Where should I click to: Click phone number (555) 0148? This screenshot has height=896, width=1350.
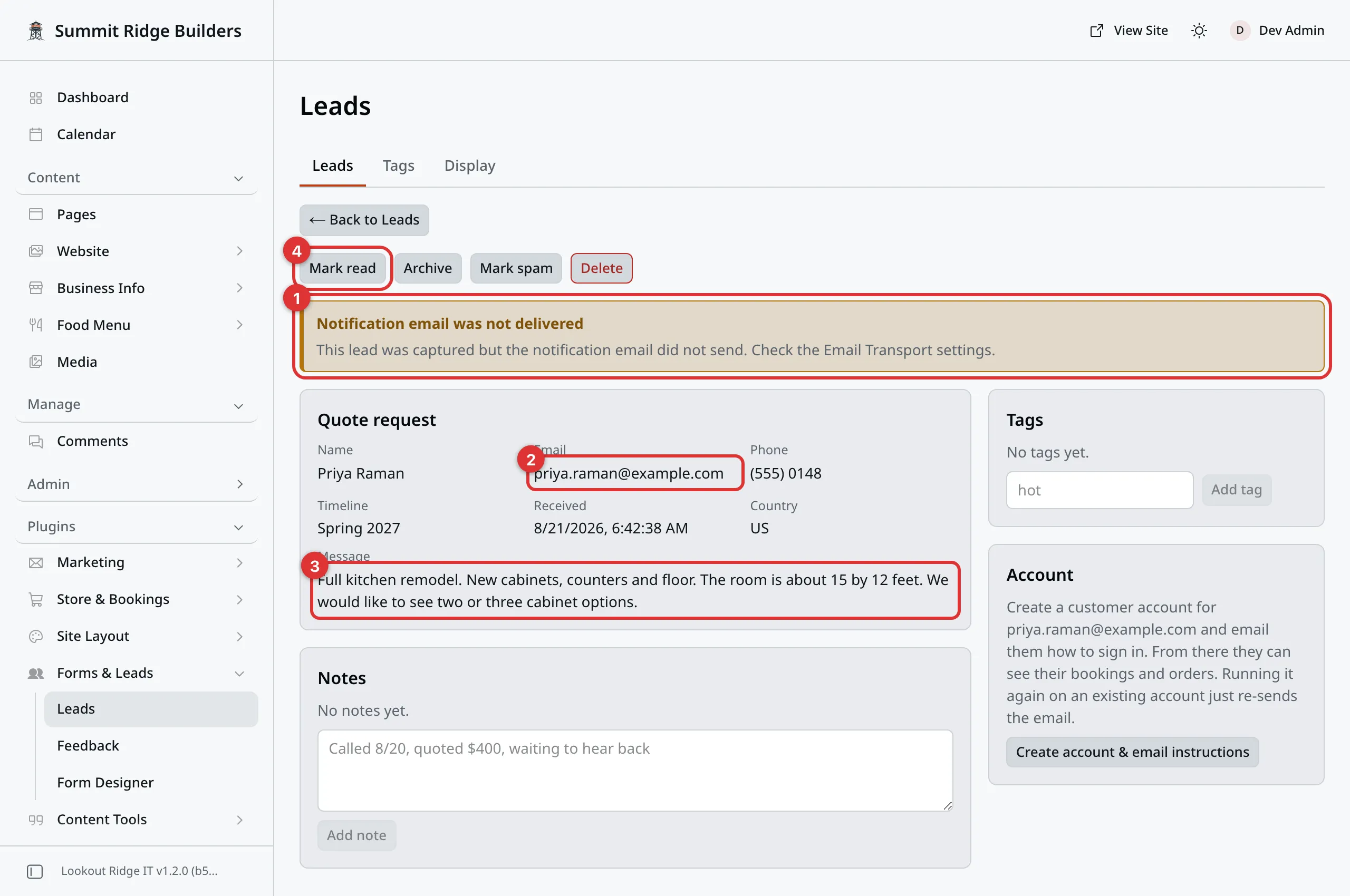point(786,473)
